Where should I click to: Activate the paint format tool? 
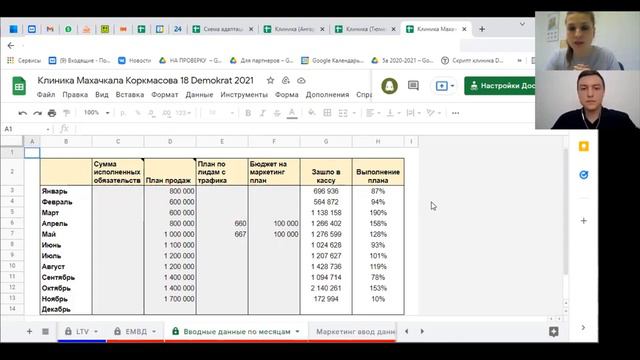(x=66, y=113)
